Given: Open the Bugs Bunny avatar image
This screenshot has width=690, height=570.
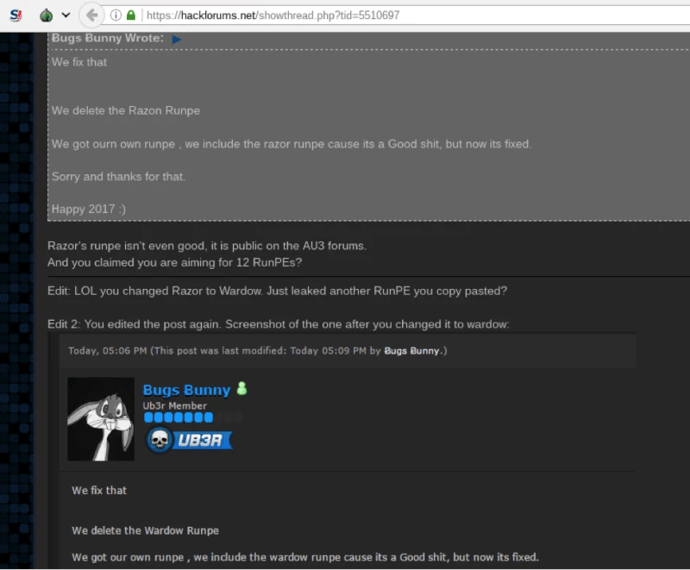Looking at the screenshot, I should pos(100,418).
